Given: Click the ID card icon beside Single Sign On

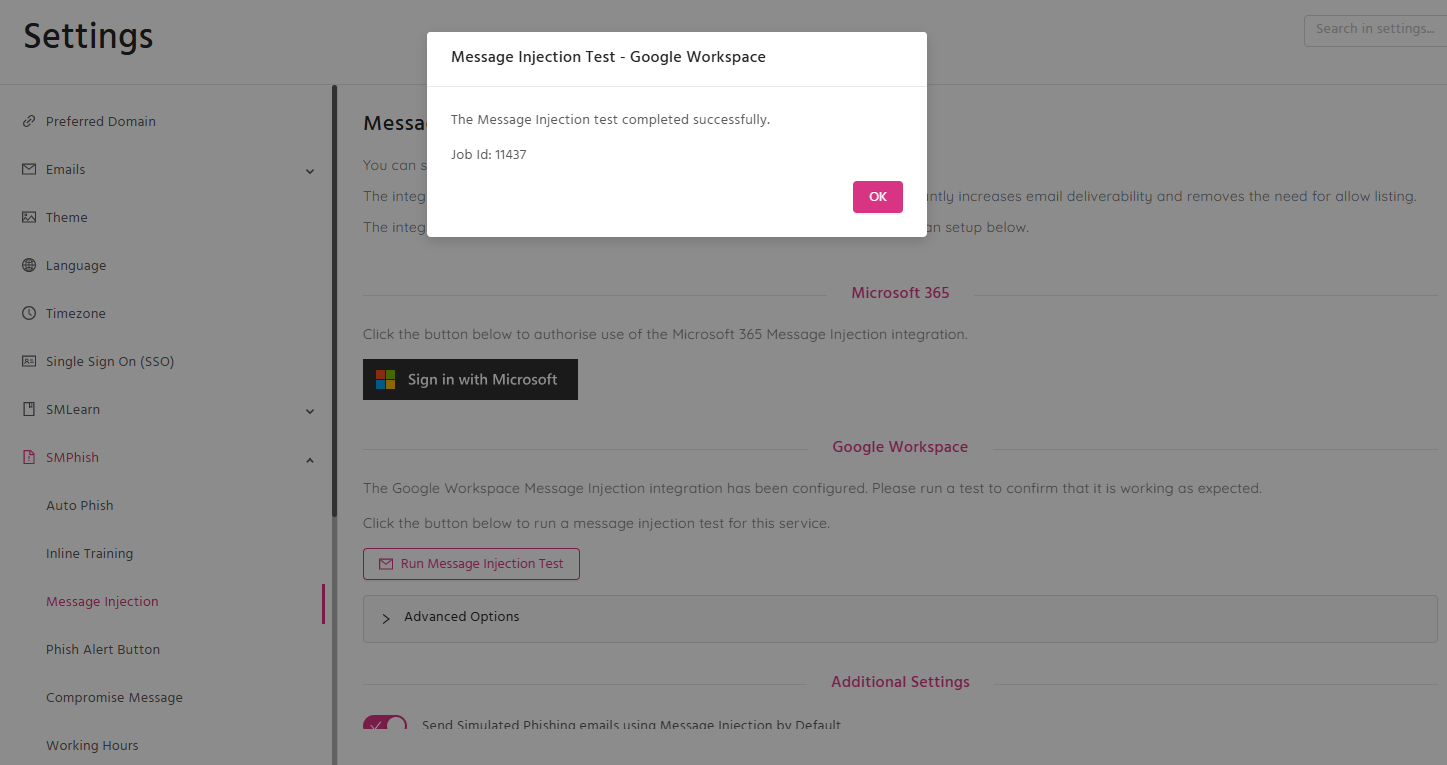Looking at the screenshot, I should (x=29, y=361).
